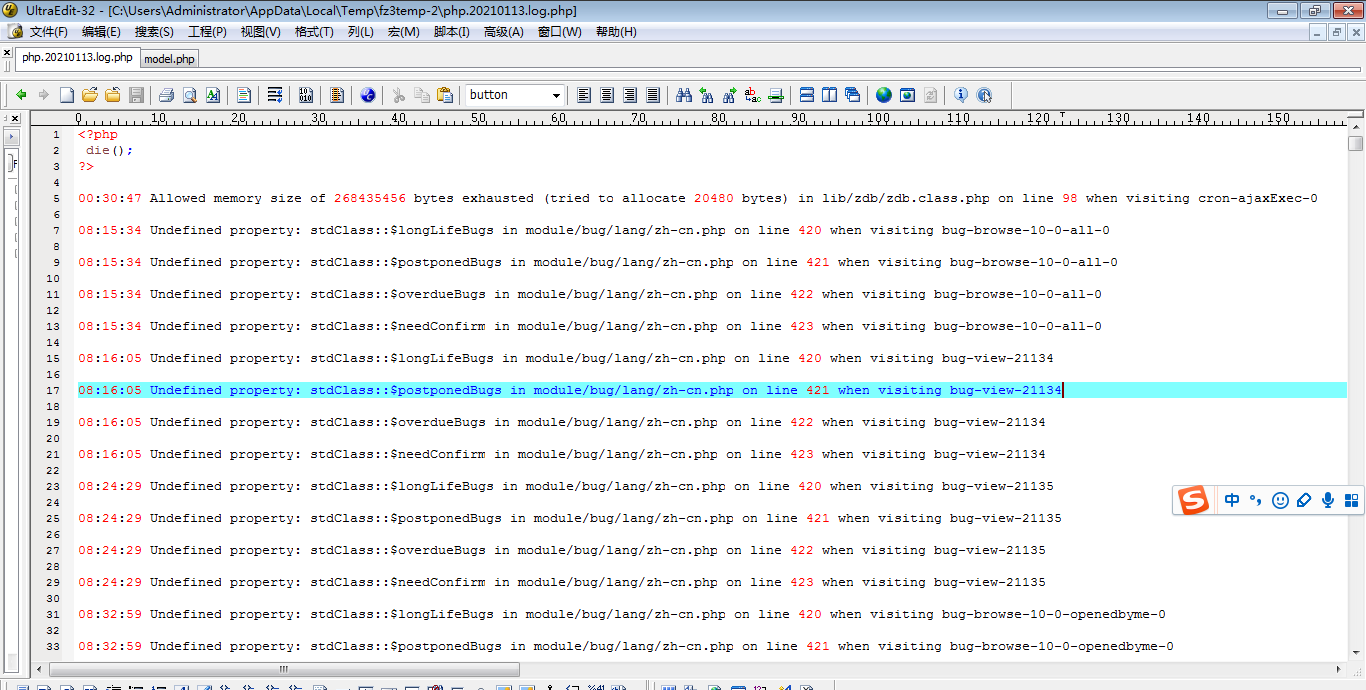Image resolution: width=1366 pixels, height=690 pixels.
Task: Open the 'button' combo box dropdown
Action: [x=556, y=95]
